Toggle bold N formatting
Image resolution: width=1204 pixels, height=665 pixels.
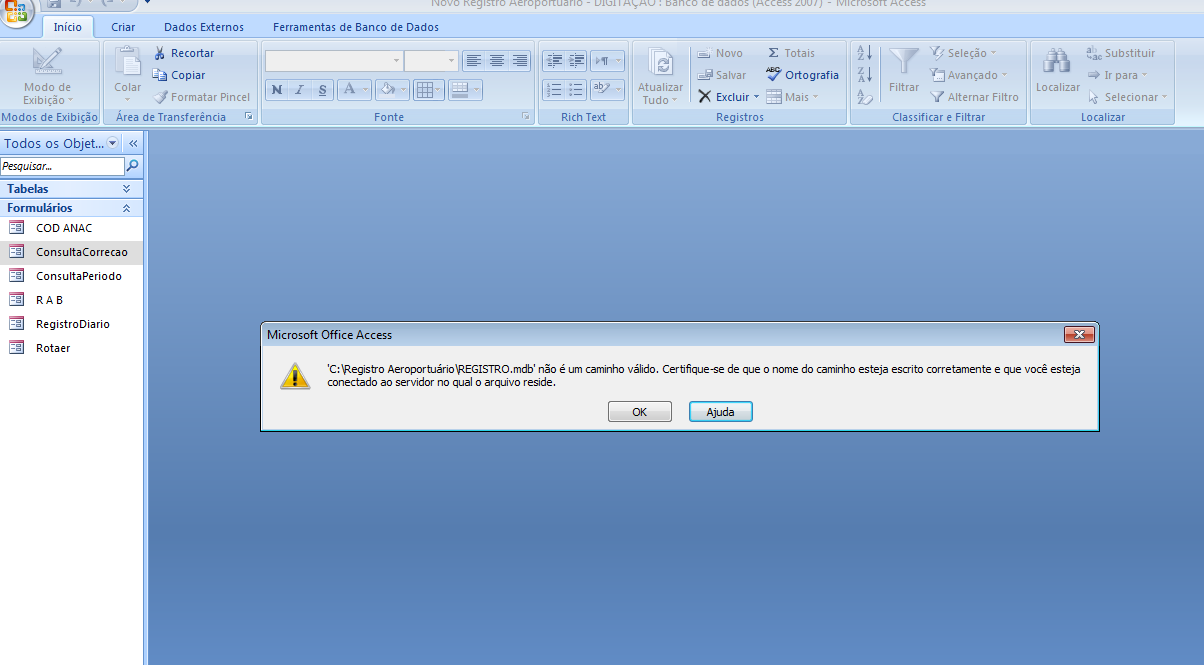tap(277, 90)
